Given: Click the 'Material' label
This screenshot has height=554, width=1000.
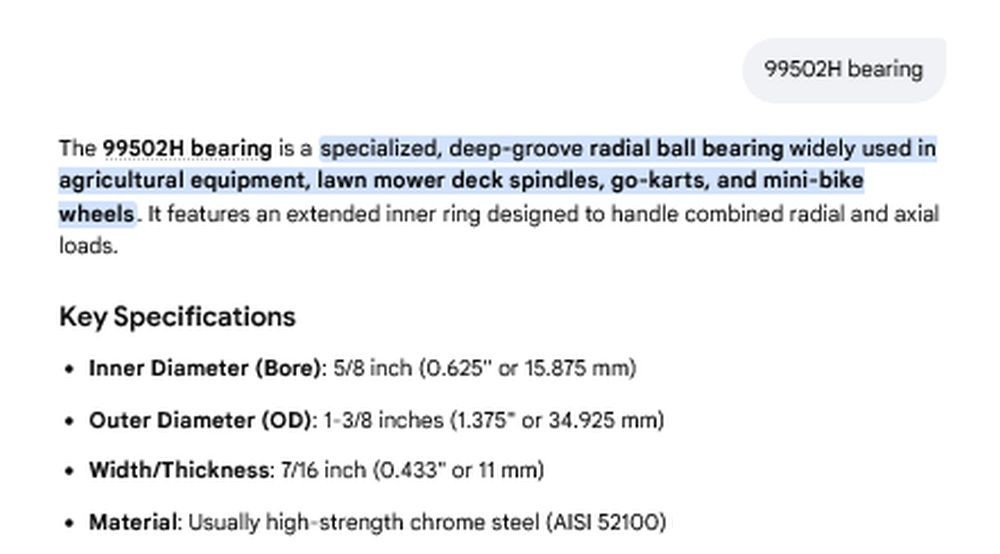Looking at the screenshot, I should pos(133,523).
